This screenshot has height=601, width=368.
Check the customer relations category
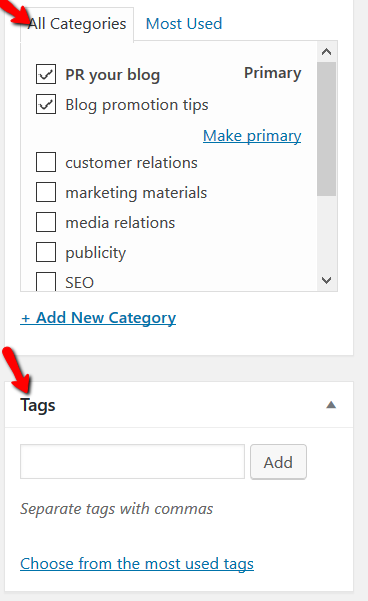(46, 162)
